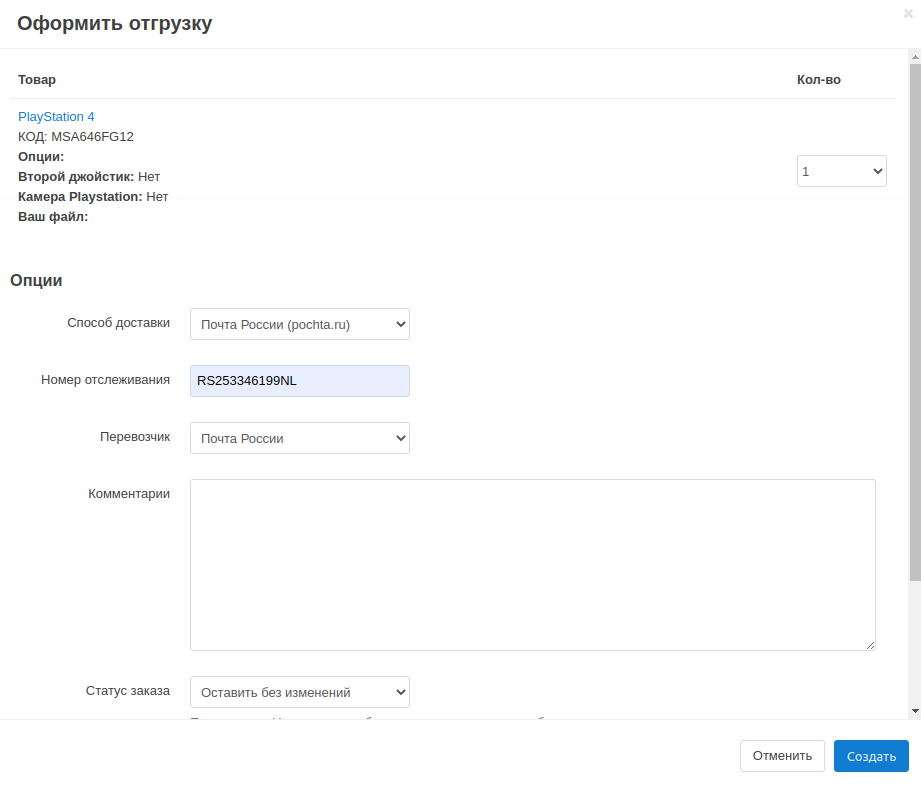
Task: Expand the Перевозчик dropdown
Action: (300, 438)
